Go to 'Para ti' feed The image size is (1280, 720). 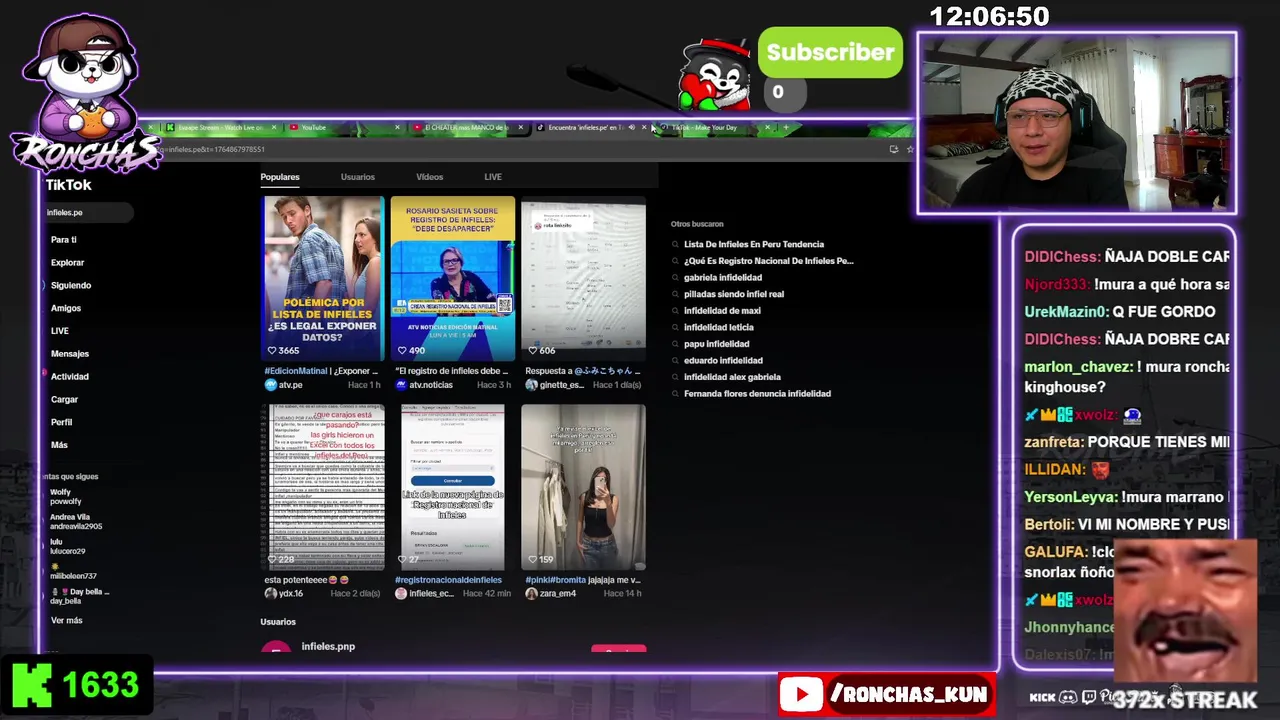(64, 240)
